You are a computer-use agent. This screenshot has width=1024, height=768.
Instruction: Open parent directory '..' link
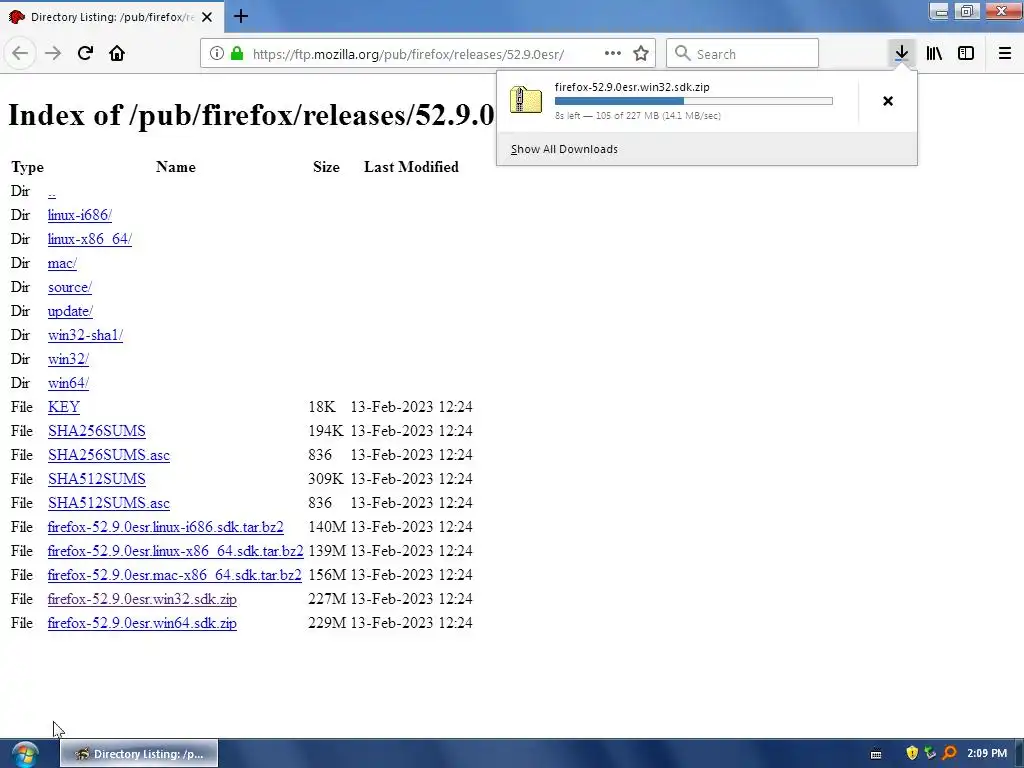click(x=52, y=192)
